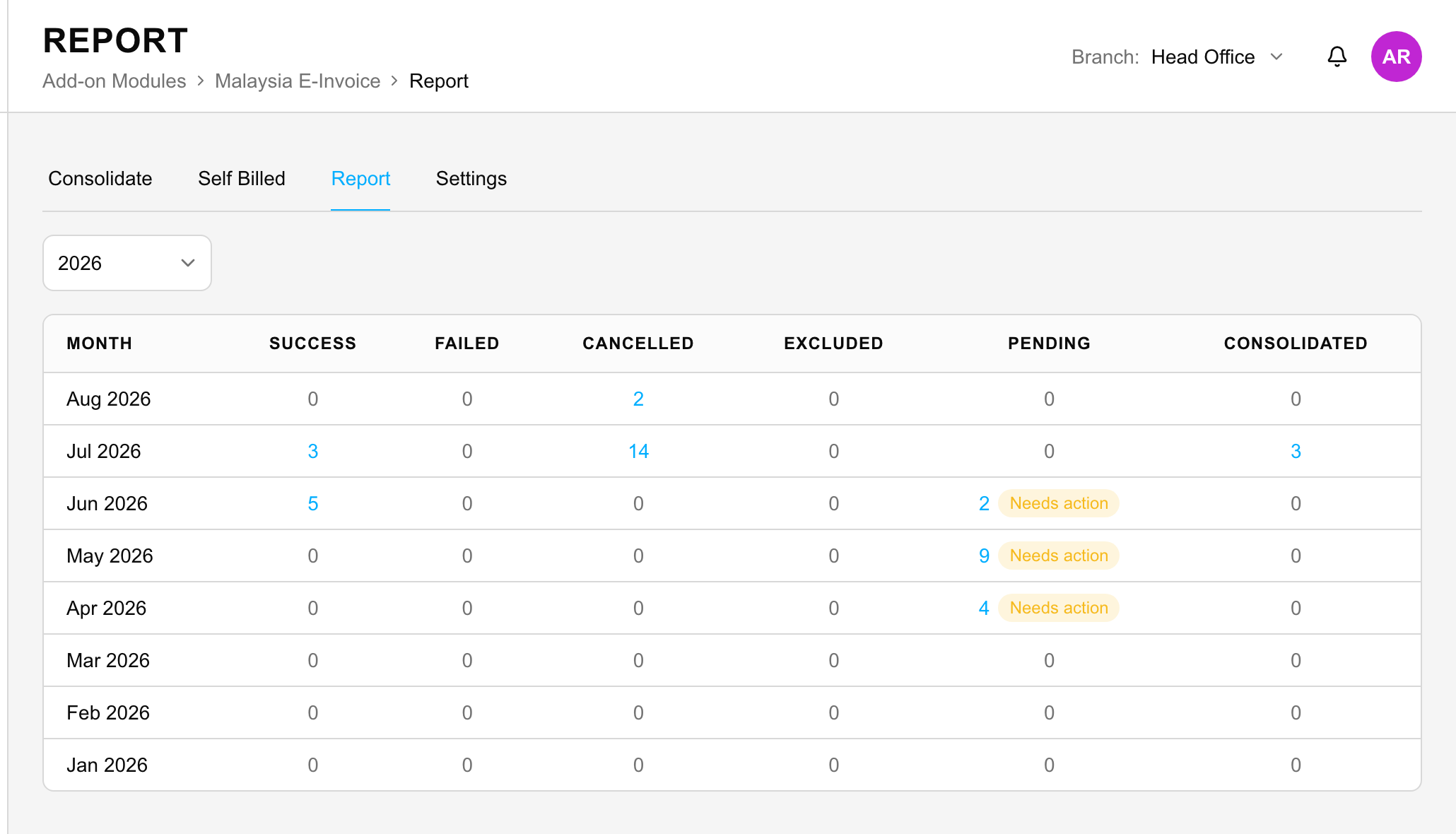Open the notifications bell
The height and width of the screenshot is (834, 1456).
(1337, 57)
